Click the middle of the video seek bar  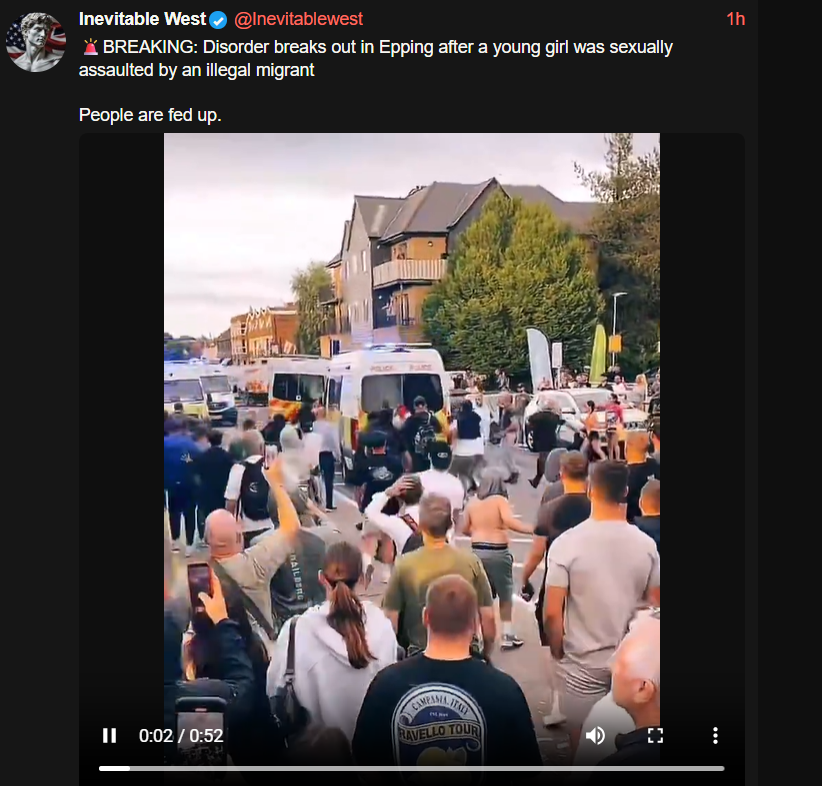[412, 768]
